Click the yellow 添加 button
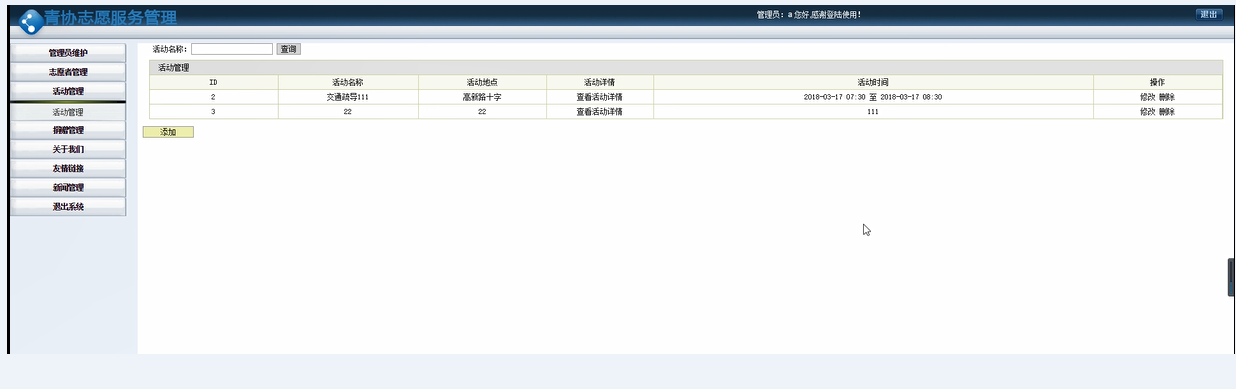The height and width of the screenshot is (389, 1236). pyautogui.click(x=168, y=132)
